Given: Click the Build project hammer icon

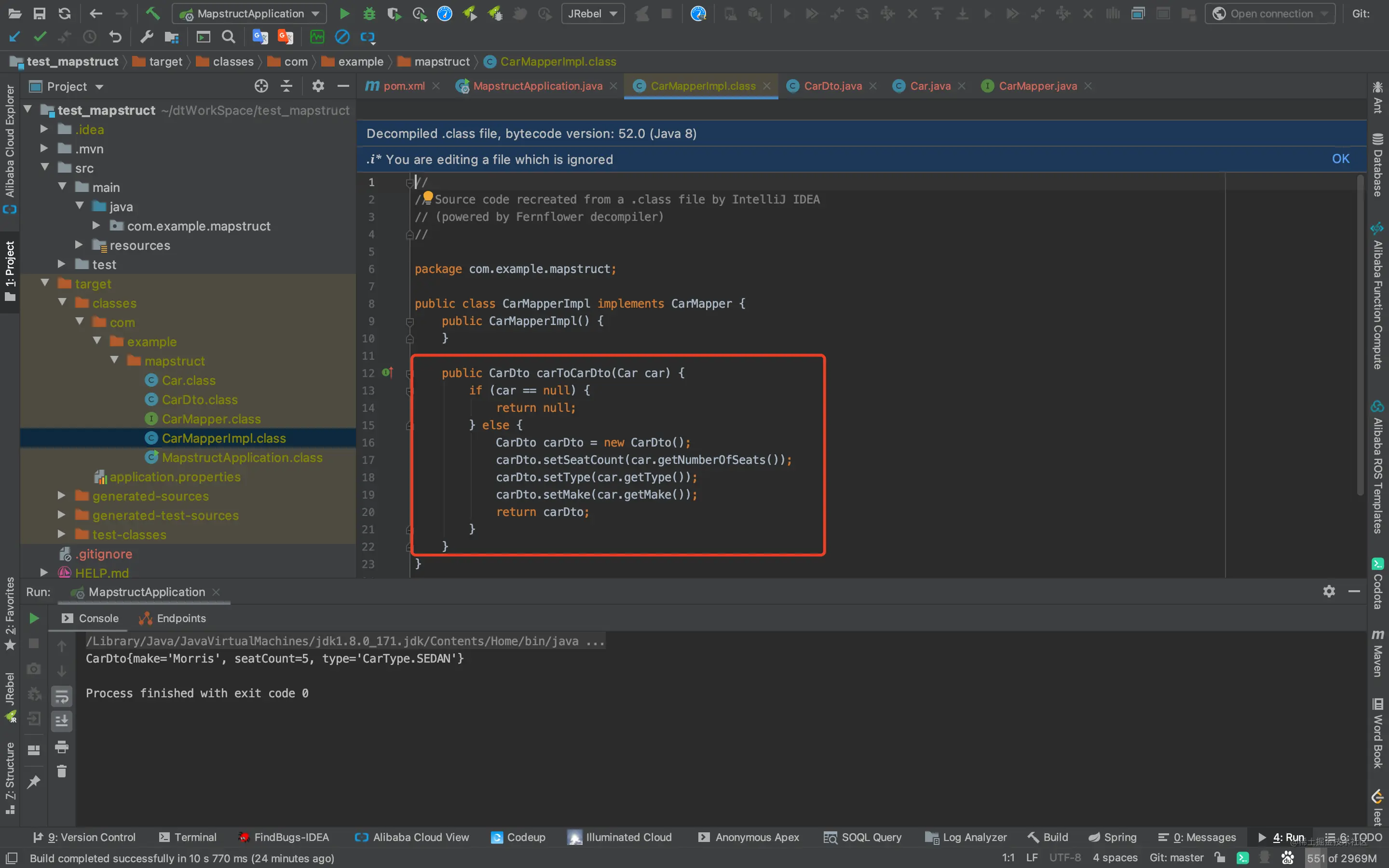Looking at the screenshot, I should tap(153, 13).
